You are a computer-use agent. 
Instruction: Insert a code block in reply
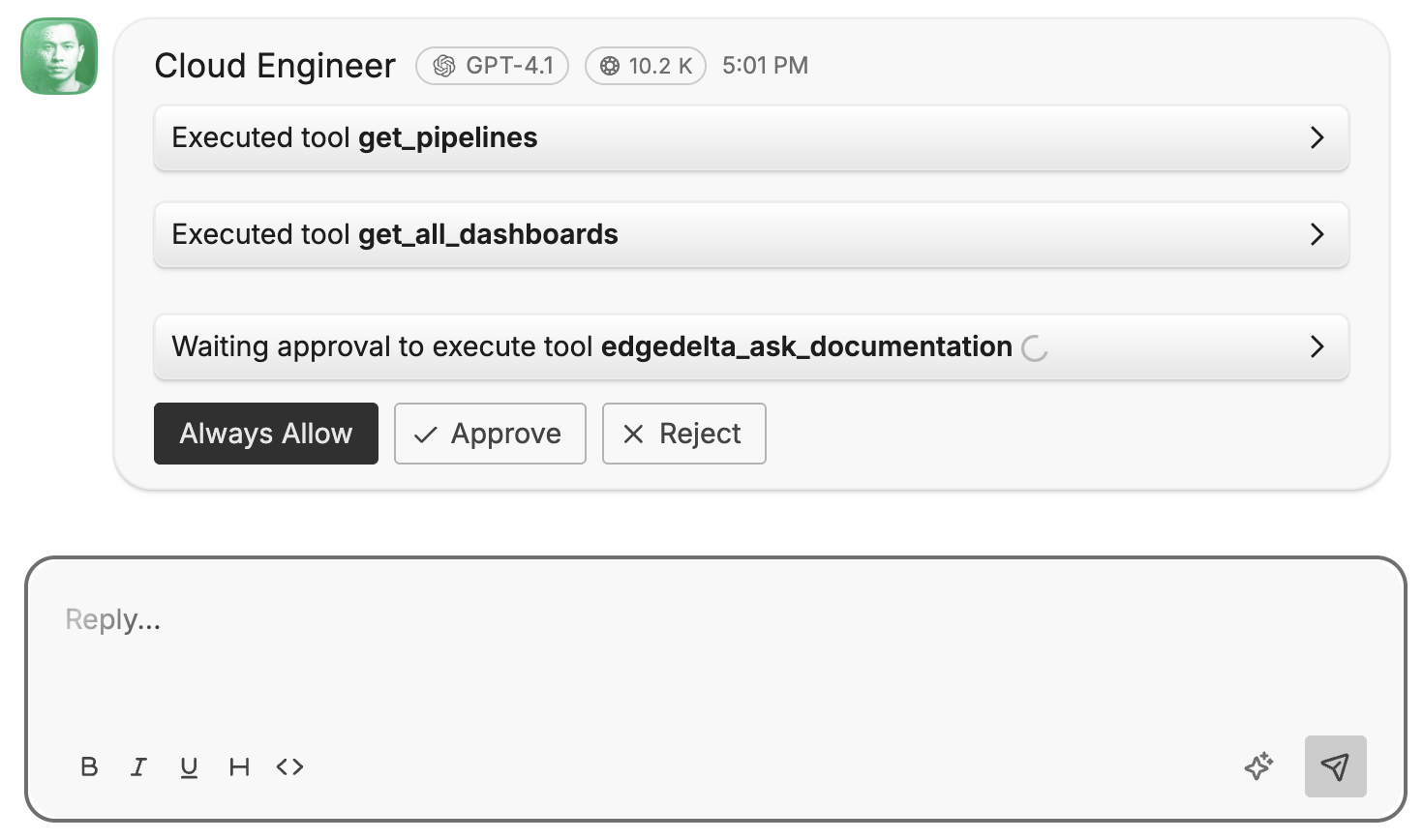pos(289,767)
